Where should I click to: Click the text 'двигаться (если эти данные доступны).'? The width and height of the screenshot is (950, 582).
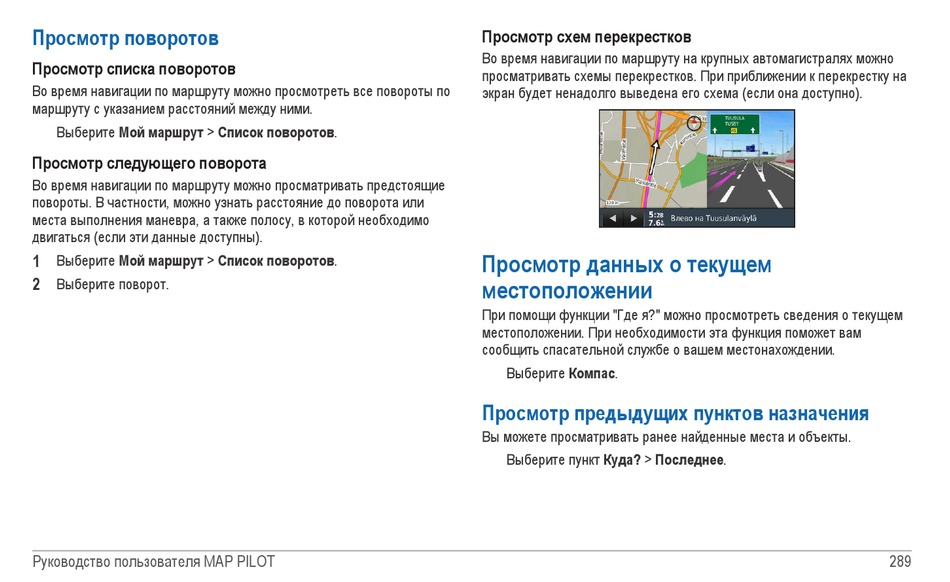(147, 237)
